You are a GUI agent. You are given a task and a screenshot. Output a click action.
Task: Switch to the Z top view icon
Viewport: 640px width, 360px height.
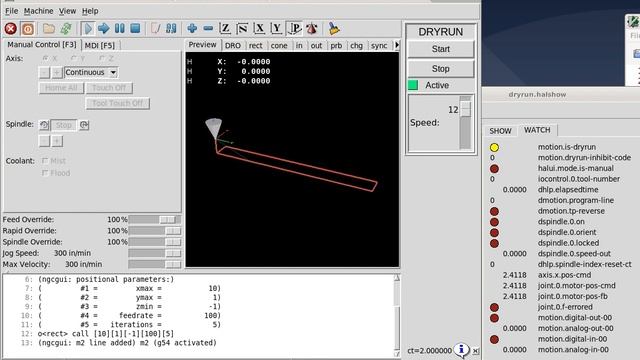tap(225, 29)
